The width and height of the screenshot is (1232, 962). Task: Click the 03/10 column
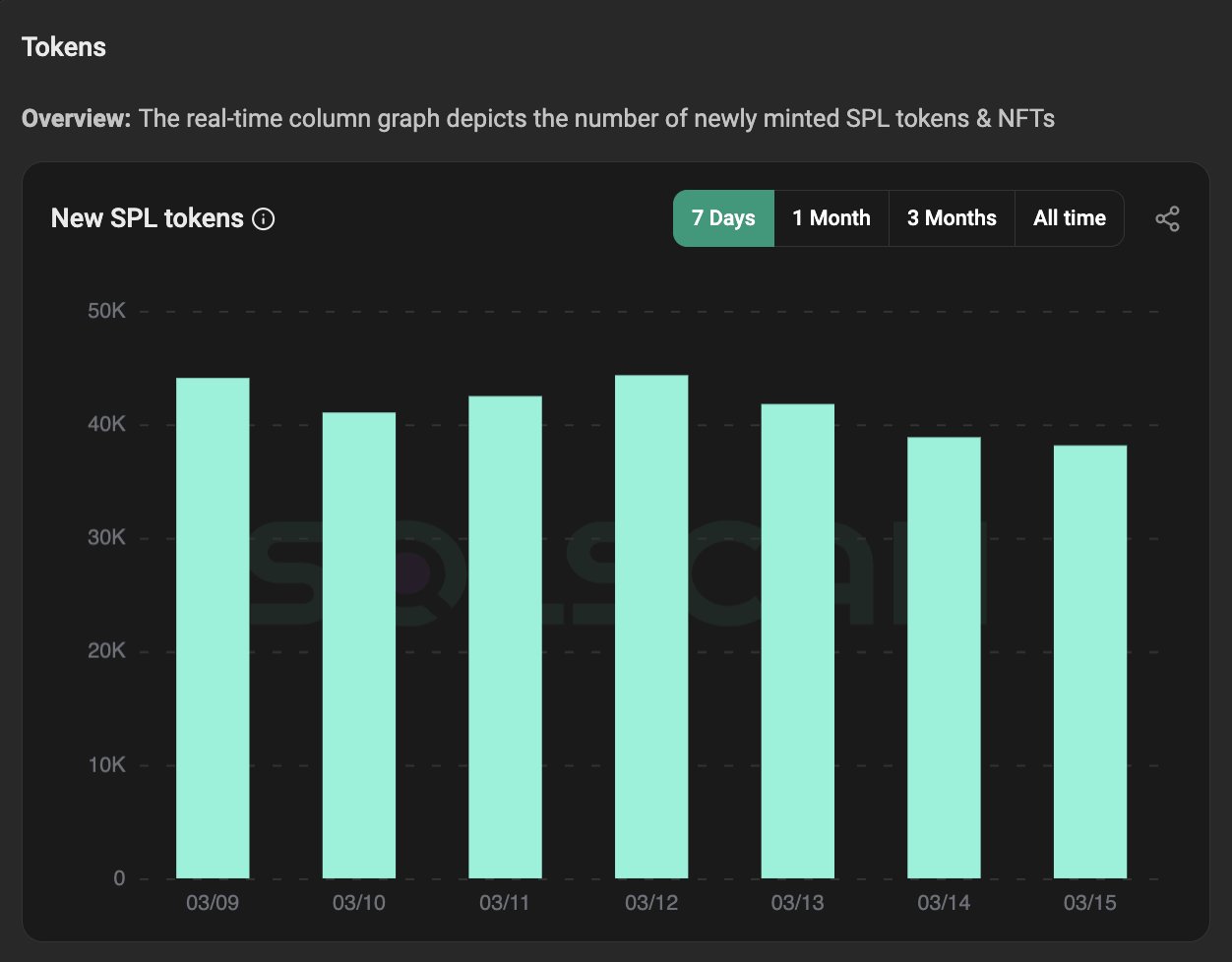[359, 645]
